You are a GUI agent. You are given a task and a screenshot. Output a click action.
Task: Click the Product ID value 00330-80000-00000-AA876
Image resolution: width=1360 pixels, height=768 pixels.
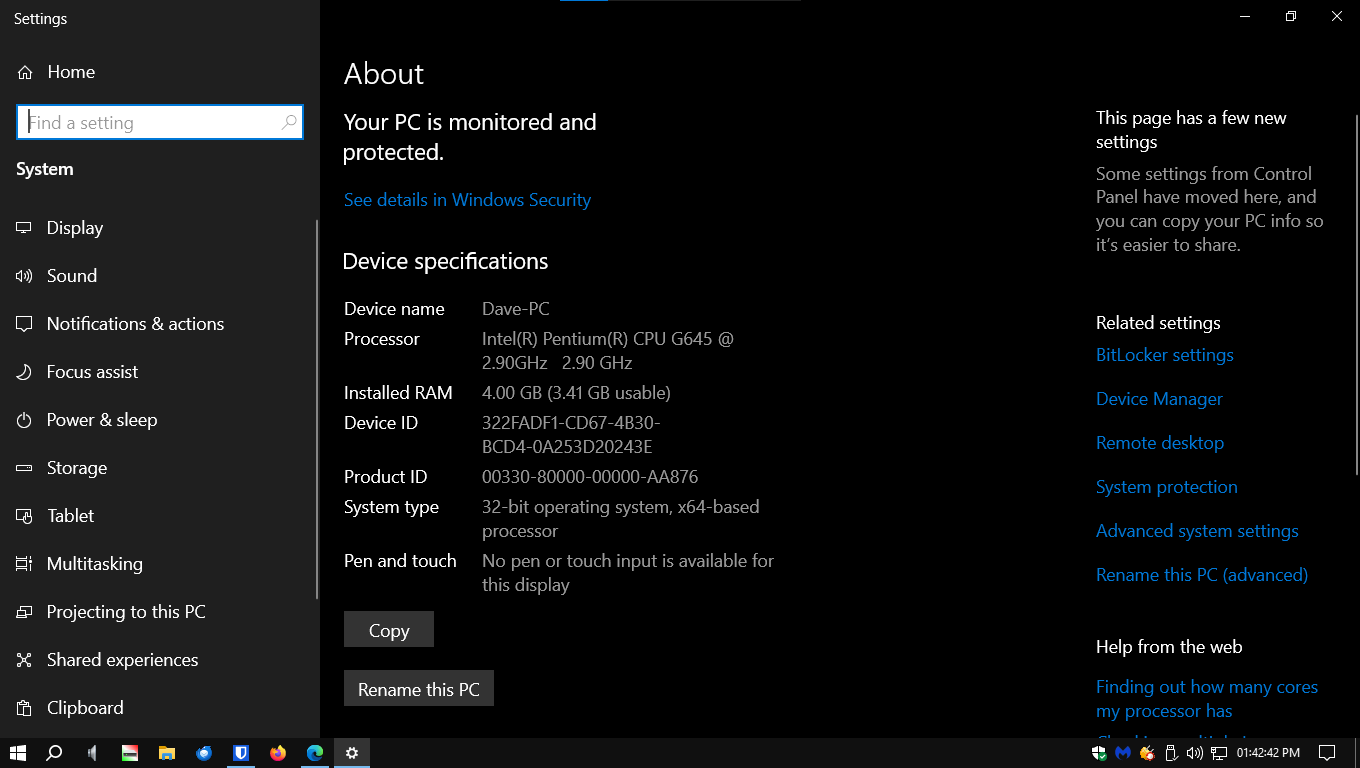pos(590,477)
